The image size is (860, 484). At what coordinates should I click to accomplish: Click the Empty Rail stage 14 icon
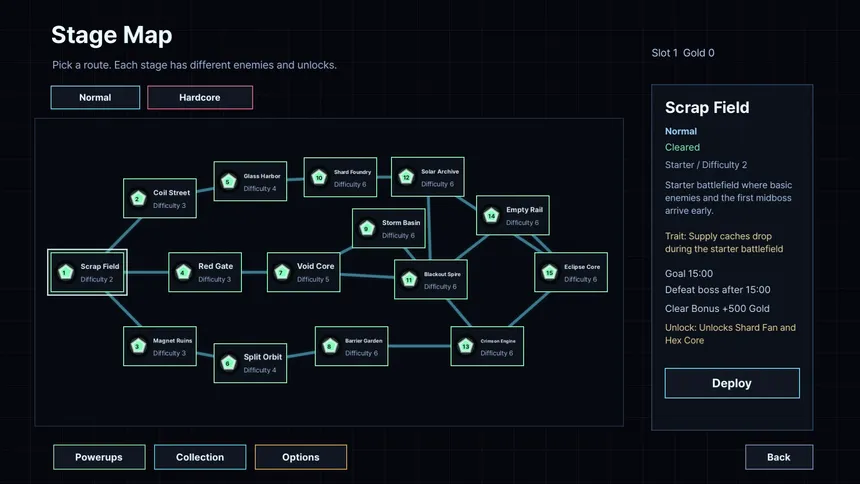click(491, 216)
